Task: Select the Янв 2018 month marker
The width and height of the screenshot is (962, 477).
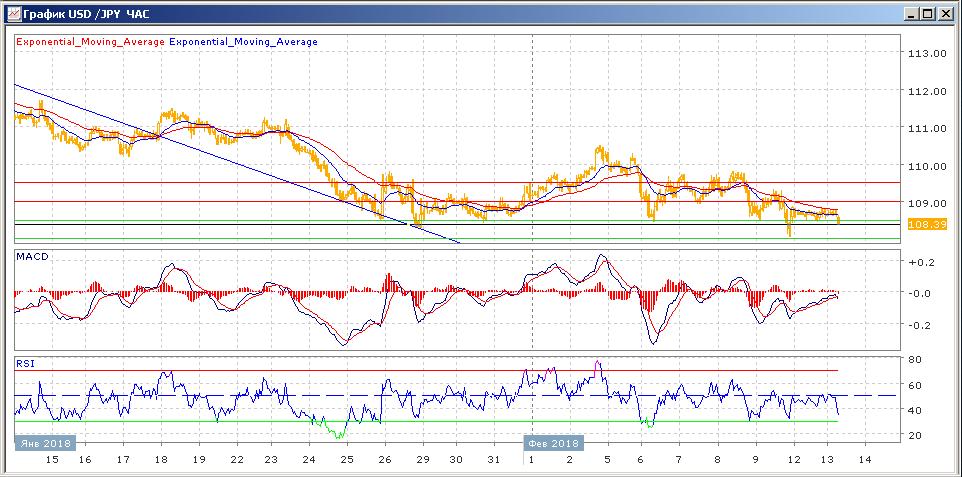Action: (x=44, y=443)
